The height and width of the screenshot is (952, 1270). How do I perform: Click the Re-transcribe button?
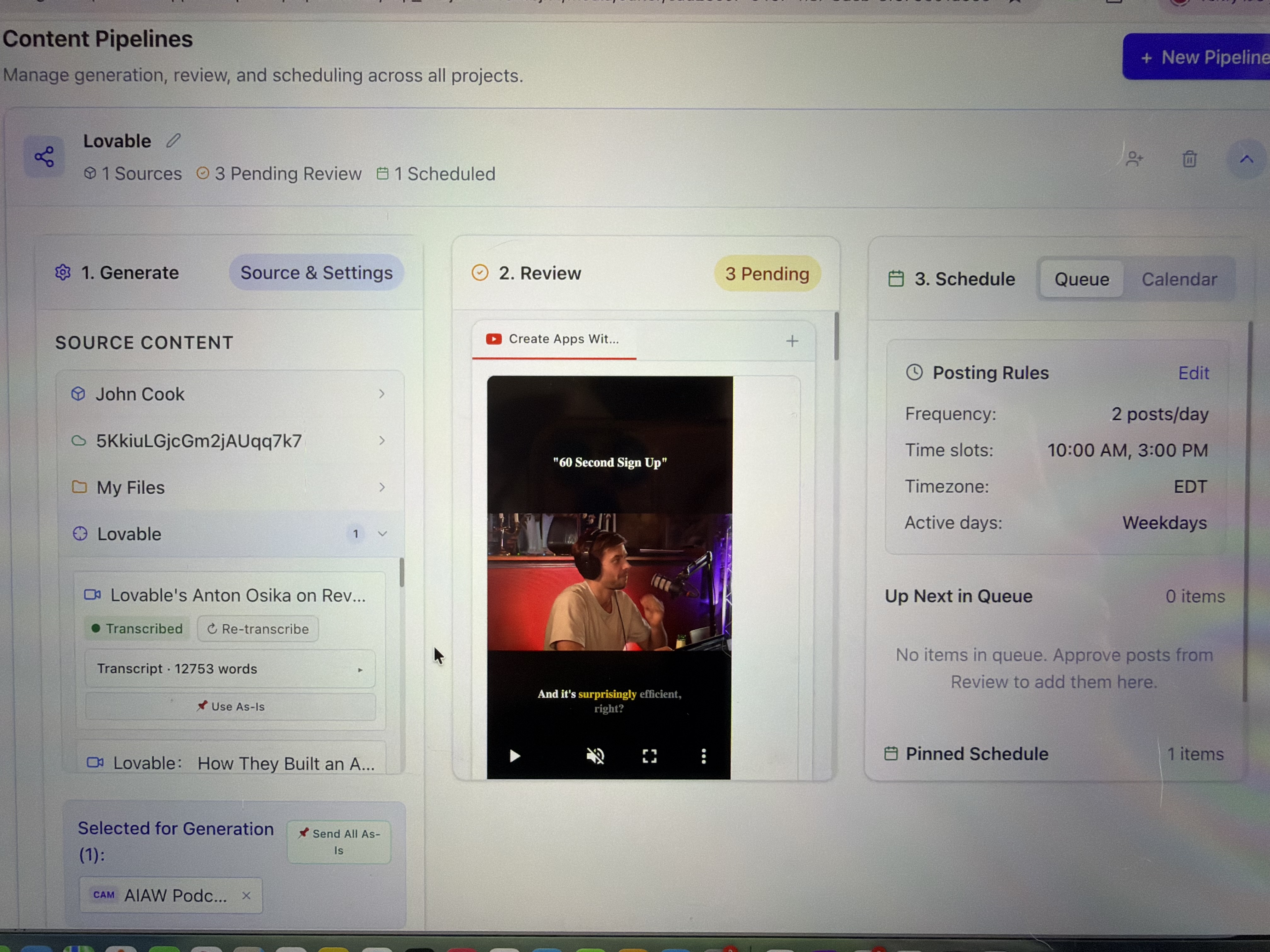pyautogui.click(x=258, y=629)
